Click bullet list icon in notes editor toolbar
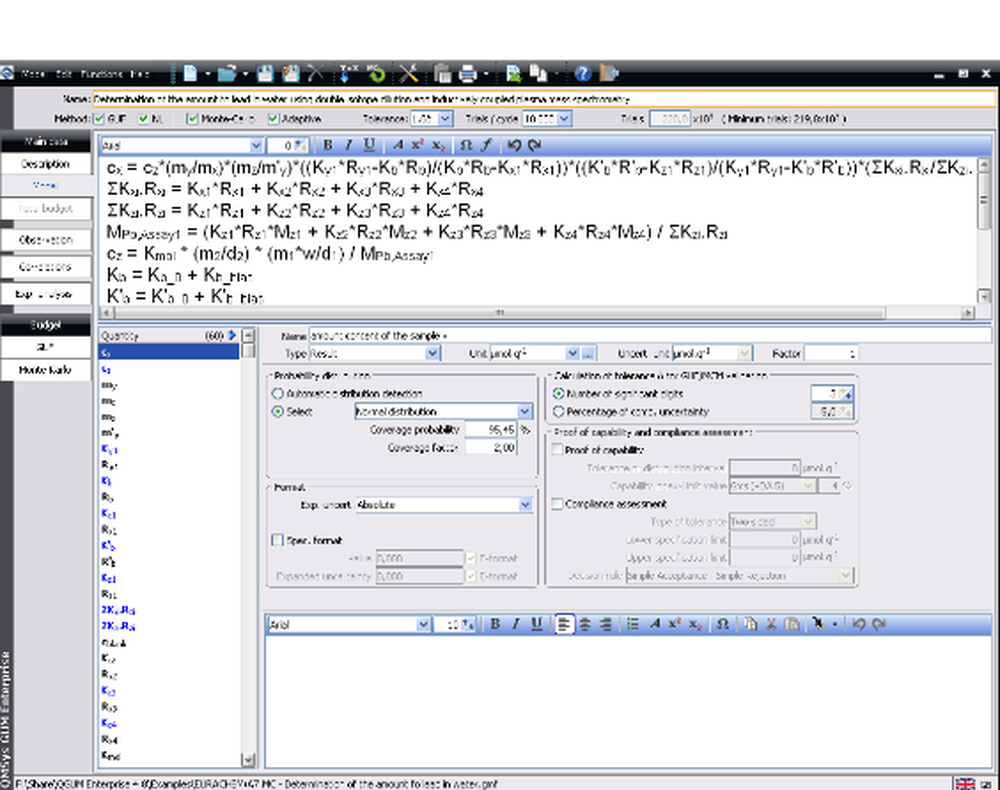1000x790 pixels. tap(632, 624)
